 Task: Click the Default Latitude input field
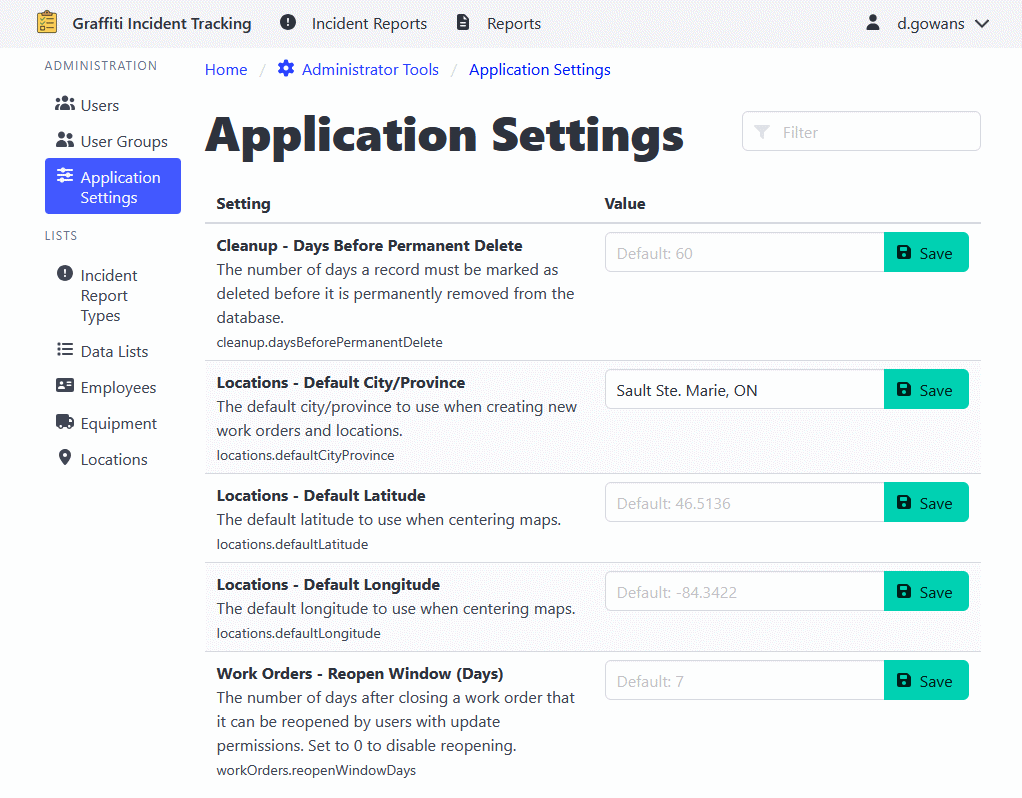pos(744,502)
